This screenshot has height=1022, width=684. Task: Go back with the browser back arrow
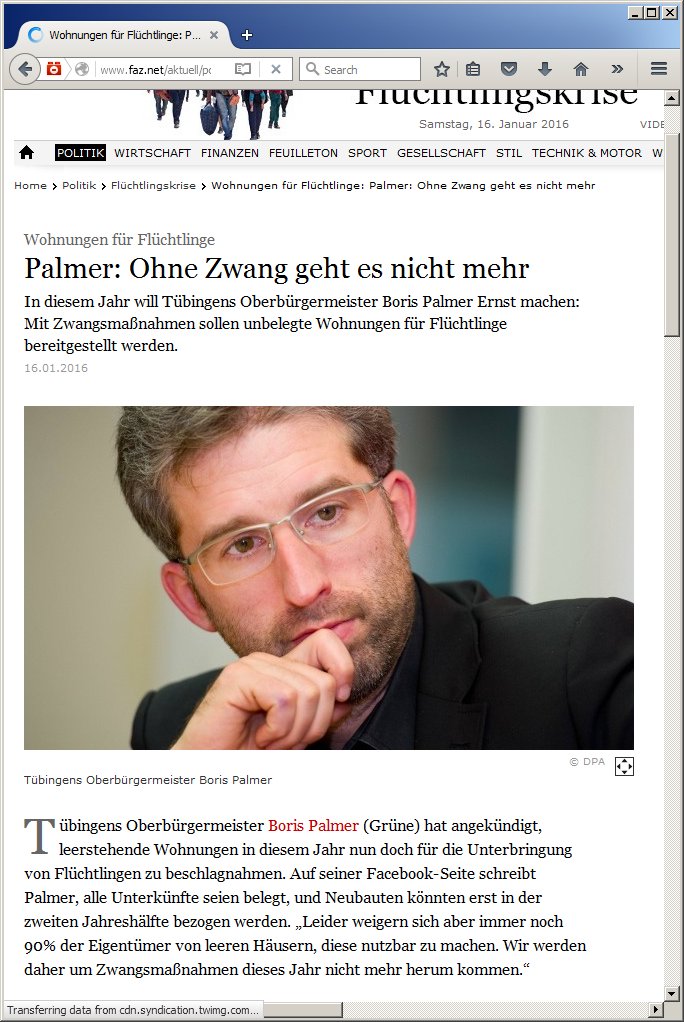(x=25, y=69)
